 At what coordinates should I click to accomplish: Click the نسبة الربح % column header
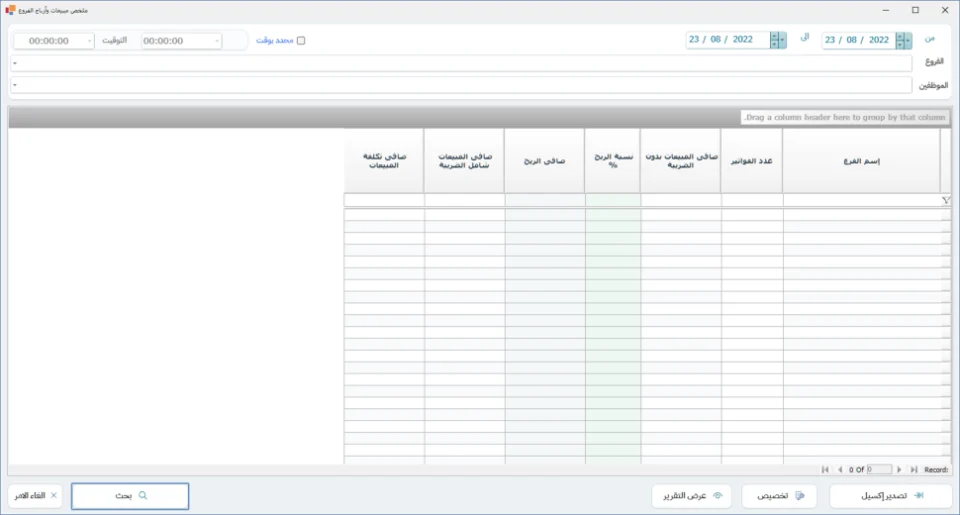pyautogui.click(x=613, y=161)
